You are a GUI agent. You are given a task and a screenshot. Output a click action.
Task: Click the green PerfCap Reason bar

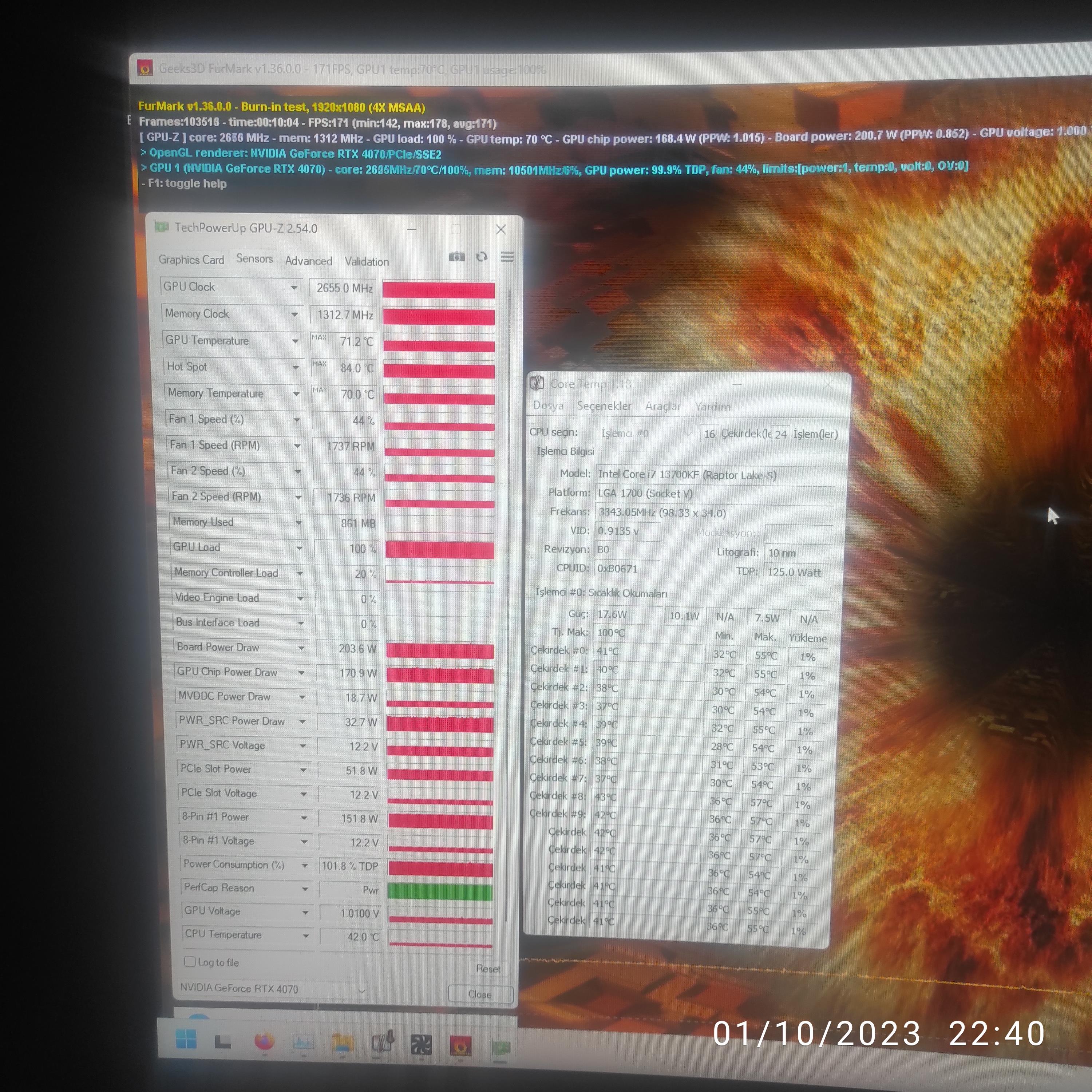click(440, 892)
